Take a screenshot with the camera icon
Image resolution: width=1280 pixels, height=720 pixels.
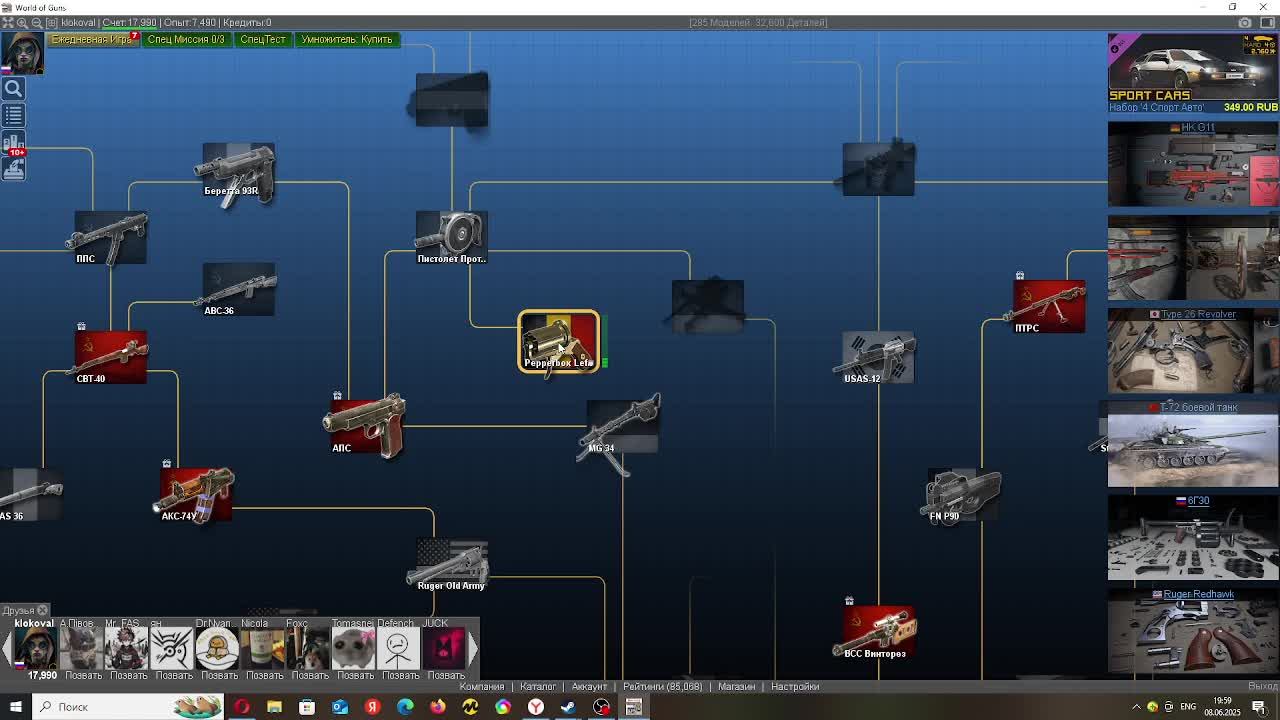1245,22
